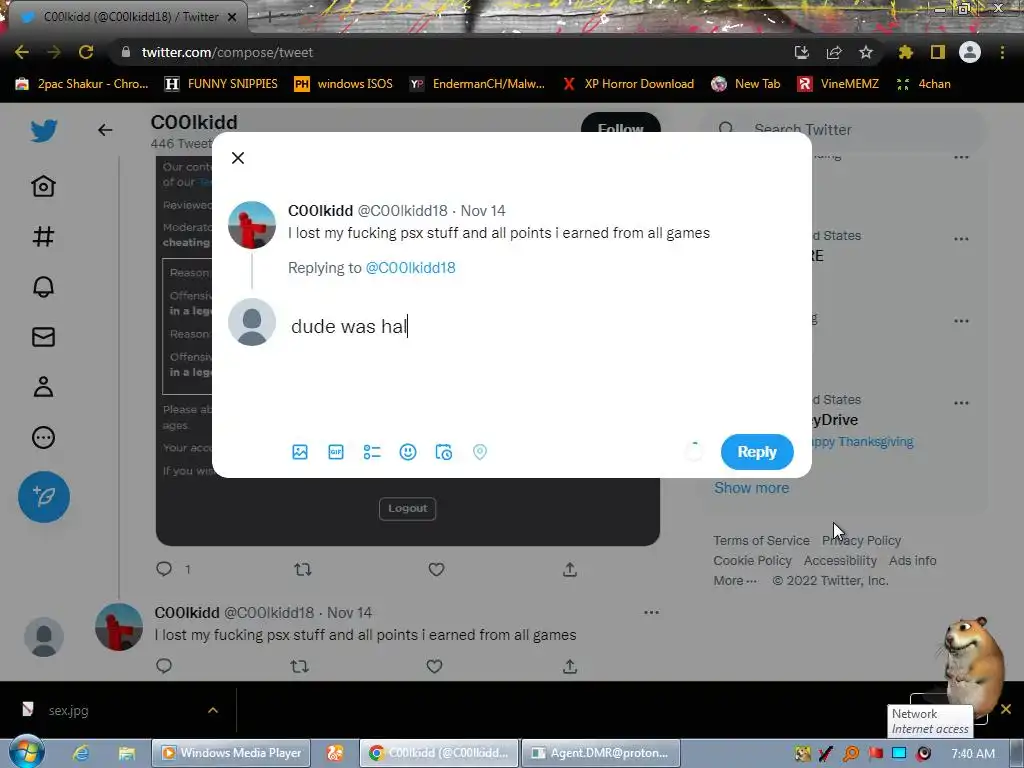Open FUNNY SNIPPIES bookmark
Screen dimensions: 1024x768
pos(221,84)
